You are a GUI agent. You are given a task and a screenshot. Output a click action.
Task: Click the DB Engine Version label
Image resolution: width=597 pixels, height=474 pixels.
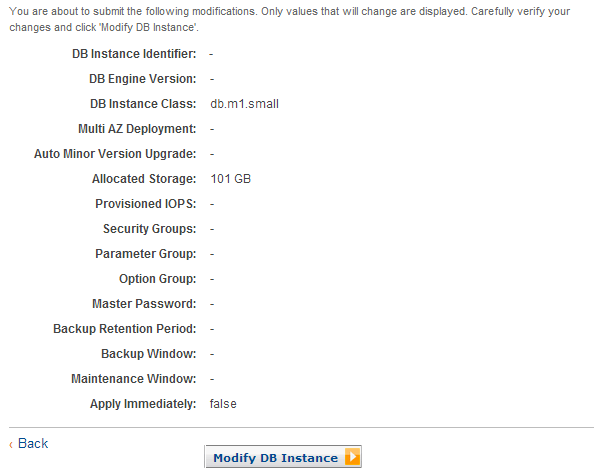coord(143,79)
